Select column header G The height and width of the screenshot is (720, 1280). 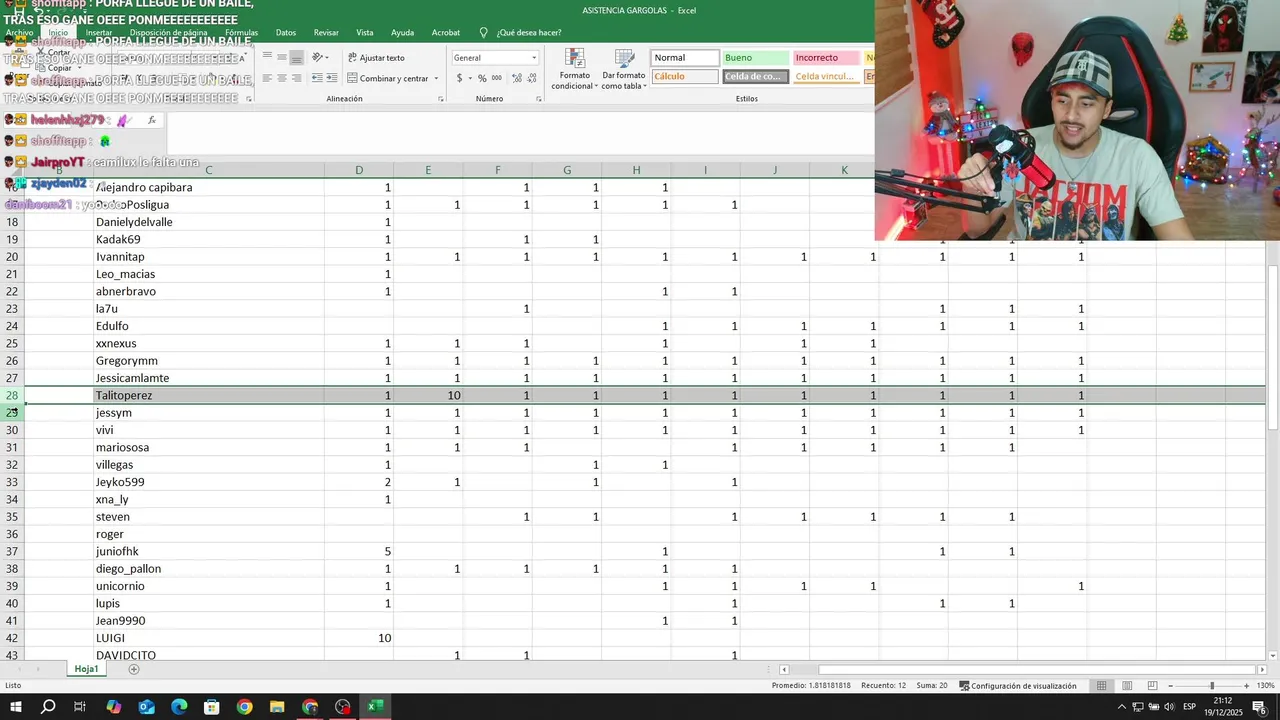[567, 170]
